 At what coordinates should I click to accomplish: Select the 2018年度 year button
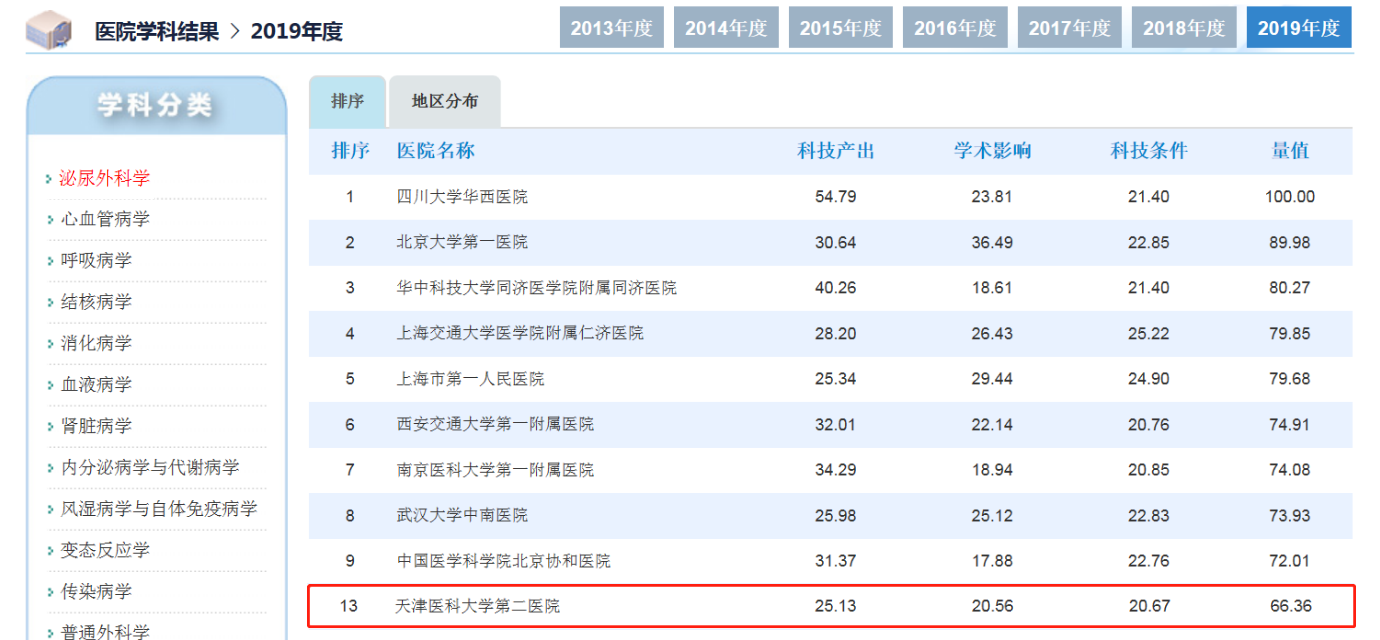1184,28
